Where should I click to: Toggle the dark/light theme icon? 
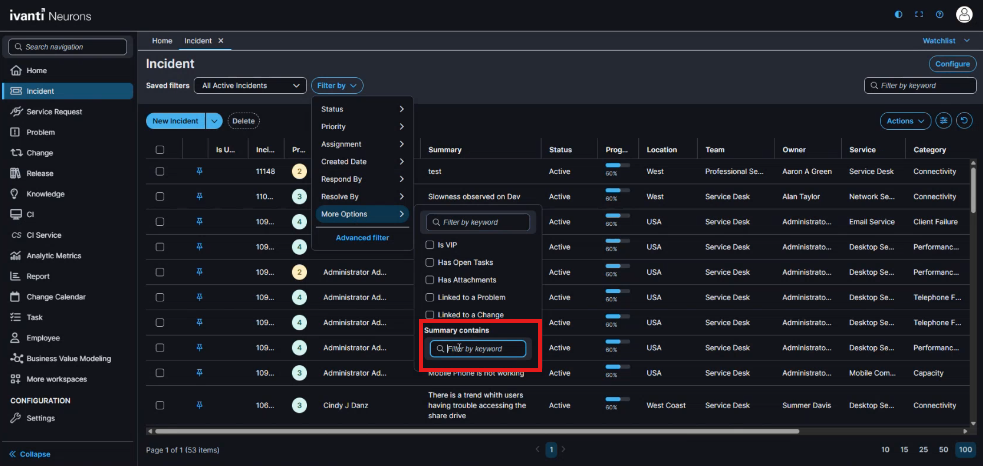point(898,14)
